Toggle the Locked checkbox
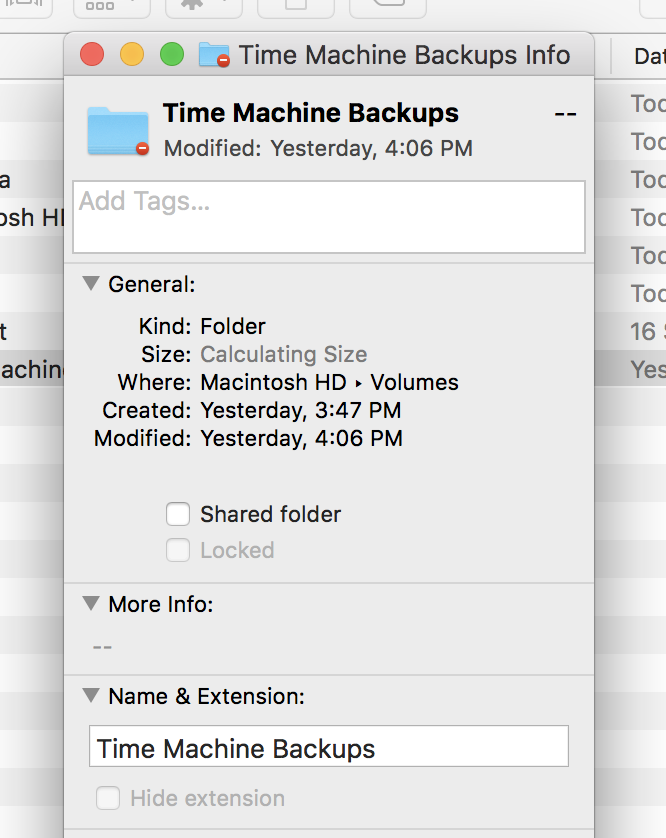 coord(177,550)
